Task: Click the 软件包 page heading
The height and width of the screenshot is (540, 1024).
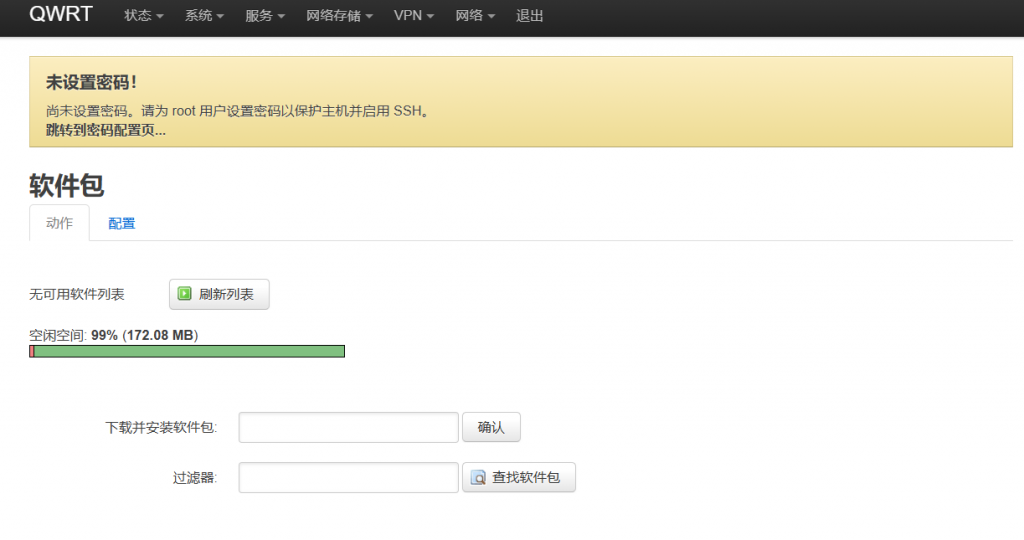Action: coord(67,185)
